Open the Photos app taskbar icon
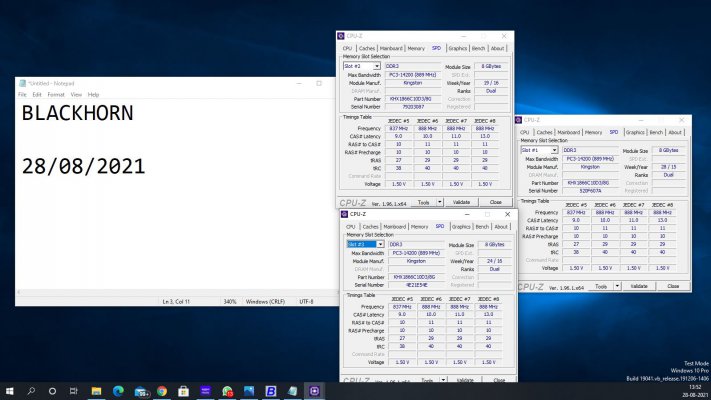Screen dimensions: 711x400 pos(249,391)
